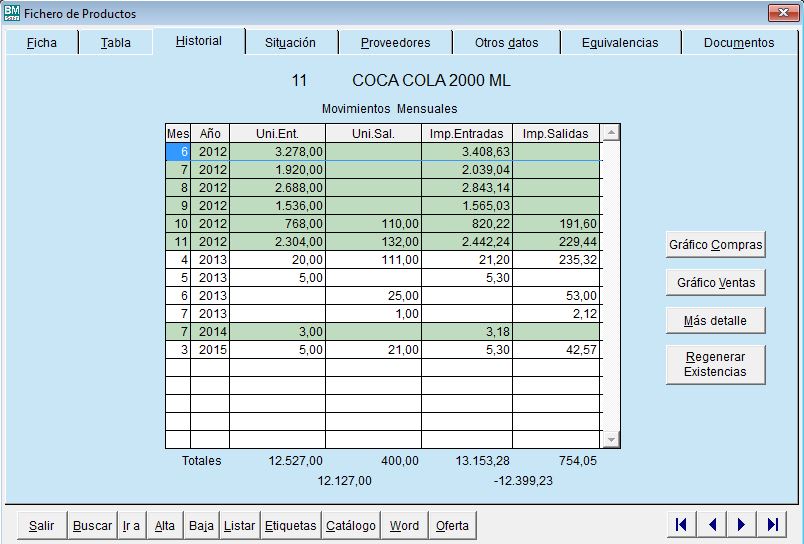Click the Más detalle button
Image resolution: width=804 pixels, height=544 pixels.
click(715, 321)
